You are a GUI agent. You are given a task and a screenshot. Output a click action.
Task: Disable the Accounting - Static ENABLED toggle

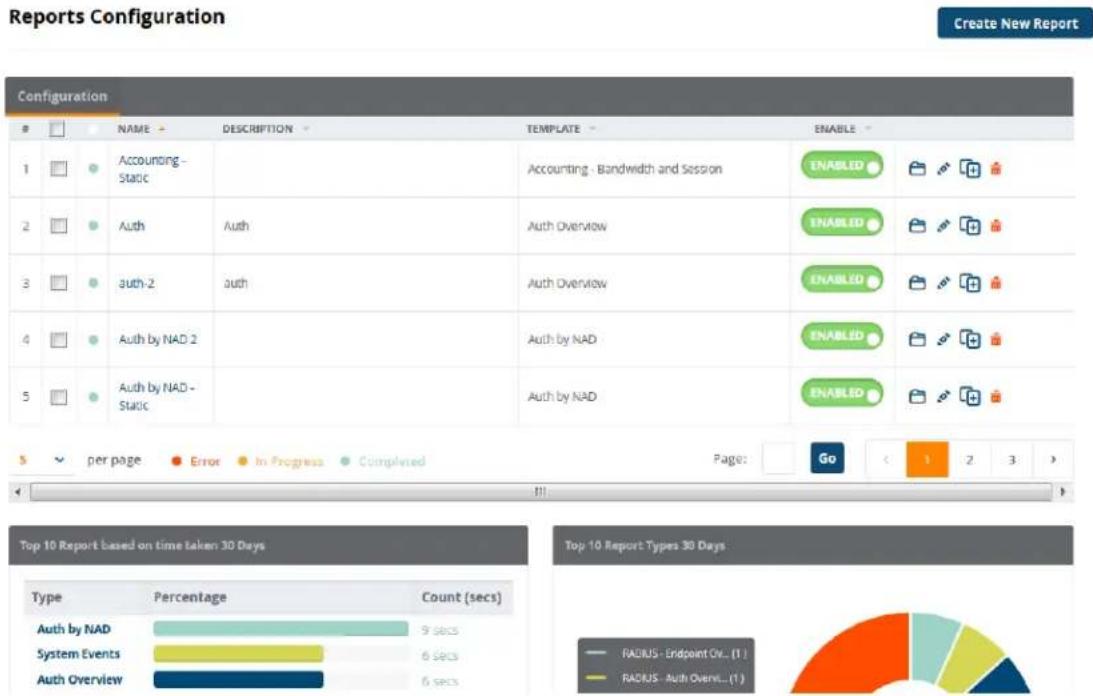pyautogui.click(x=842, y=166)
